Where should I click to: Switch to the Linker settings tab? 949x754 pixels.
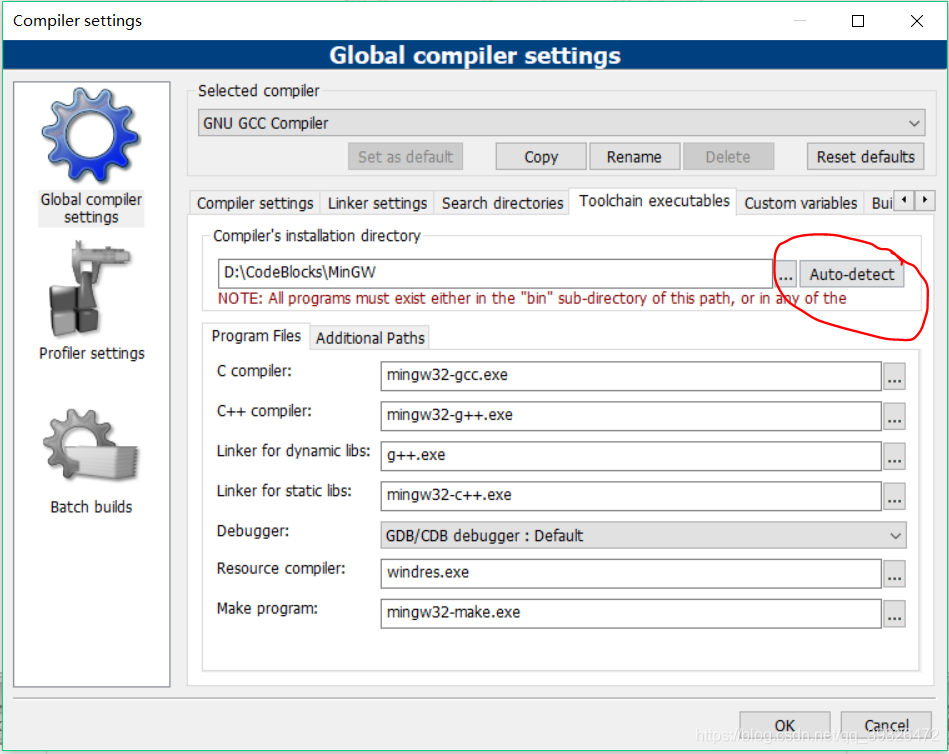coord(377,202)
